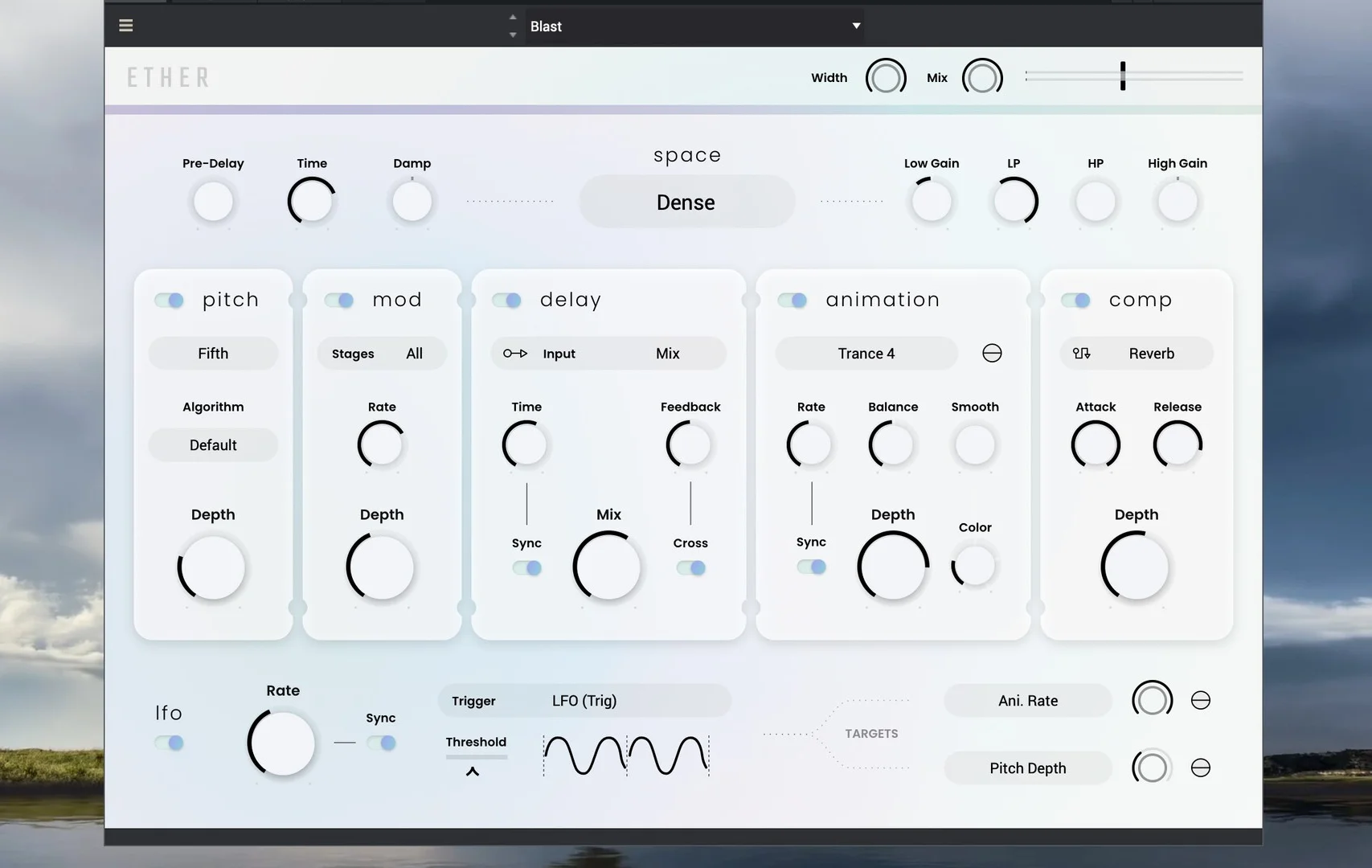Open the Dense space type selector
Viewport: 1372px width, 868px height.
coord(686,203)
